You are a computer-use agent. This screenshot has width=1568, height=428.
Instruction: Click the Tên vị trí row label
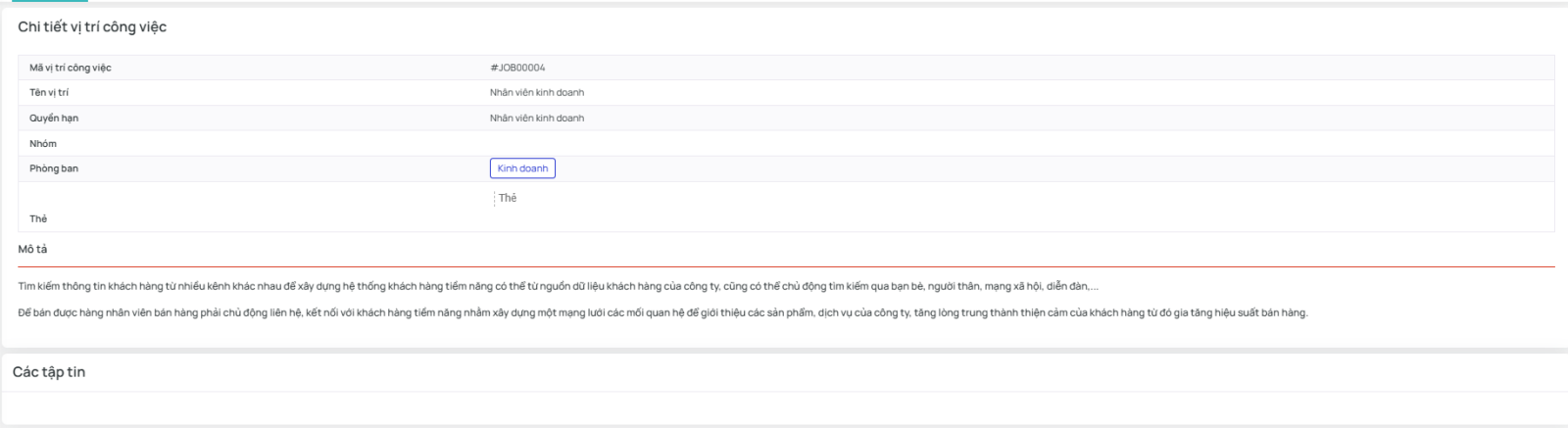pyautogui.click(x=49, y=93)
